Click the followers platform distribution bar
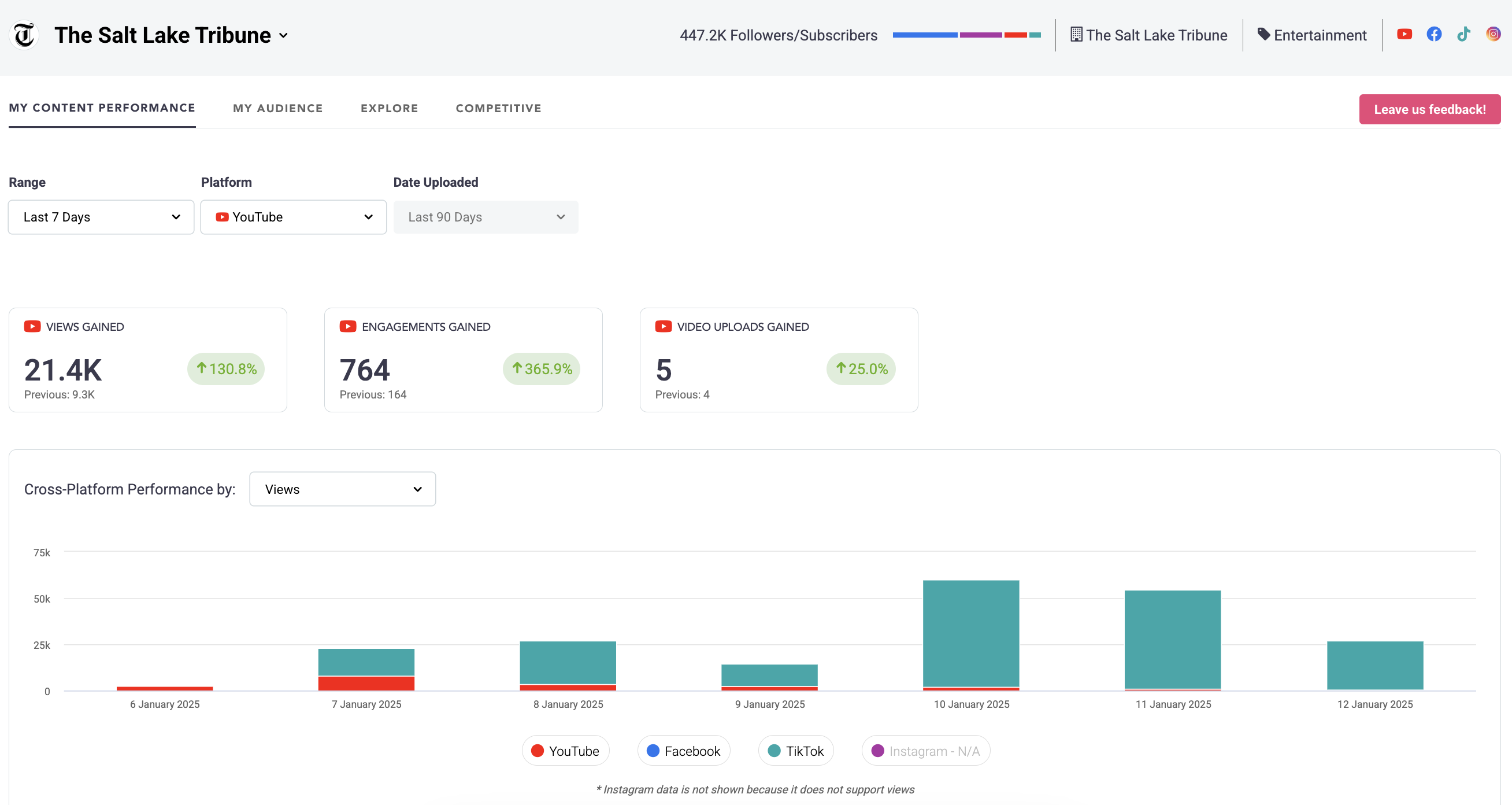The image size is (1512, 805). click(966, 35)
